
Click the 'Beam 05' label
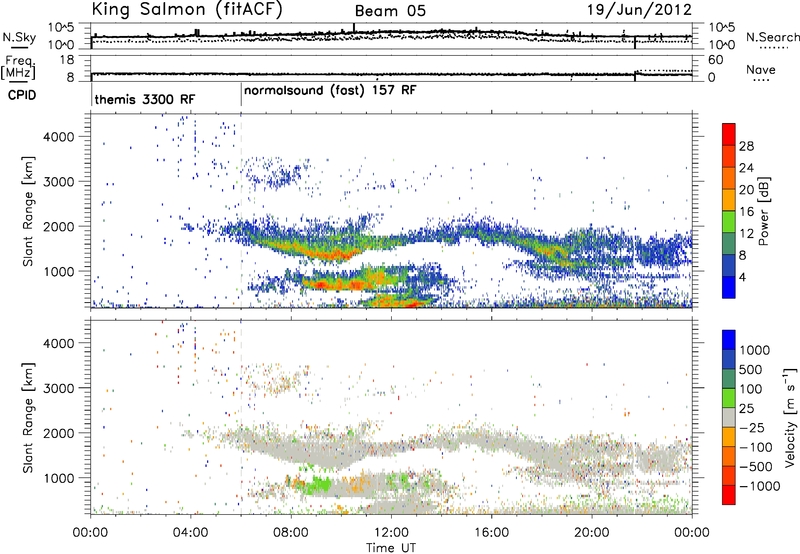click(x=390, y=11)
